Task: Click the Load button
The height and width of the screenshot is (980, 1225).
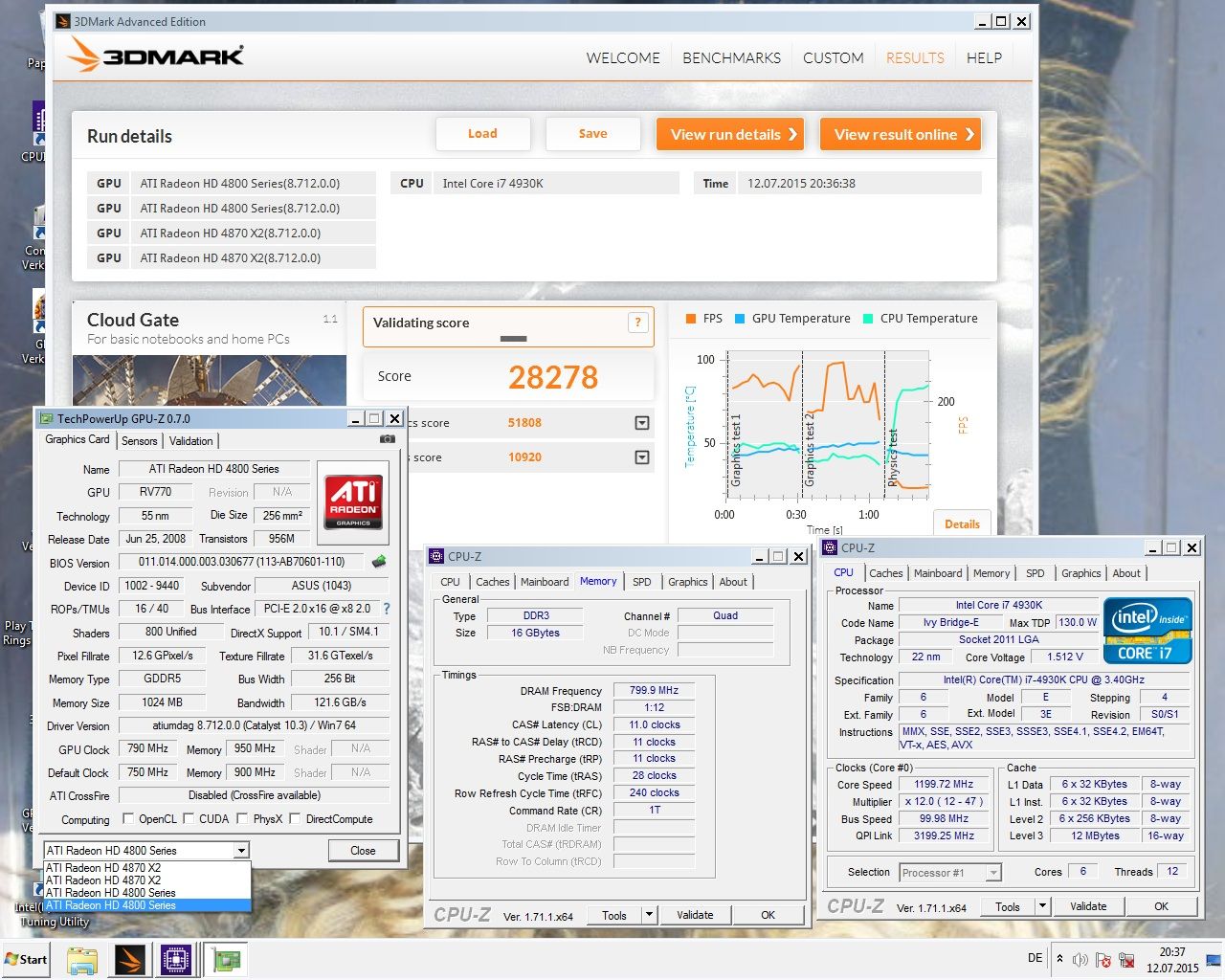Action: [x=482, y=134]
